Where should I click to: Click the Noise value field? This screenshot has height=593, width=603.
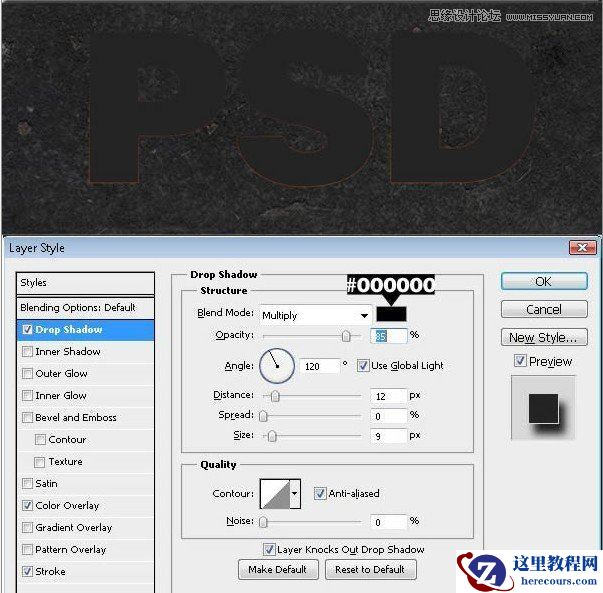click(x=388, y=522)
